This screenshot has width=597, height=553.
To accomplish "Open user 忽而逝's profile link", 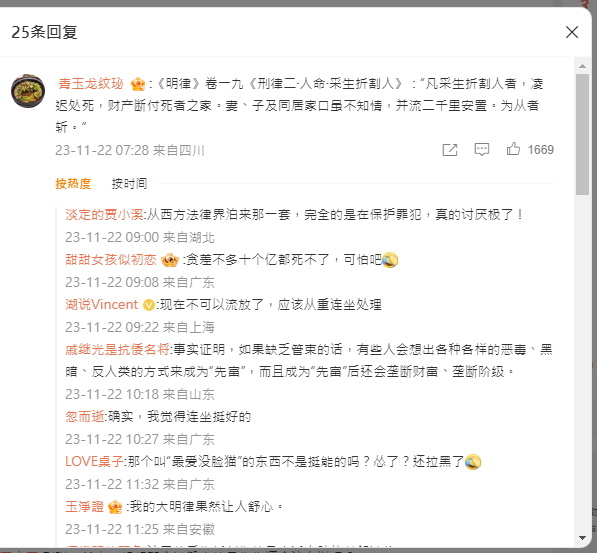I will point(85,417).
